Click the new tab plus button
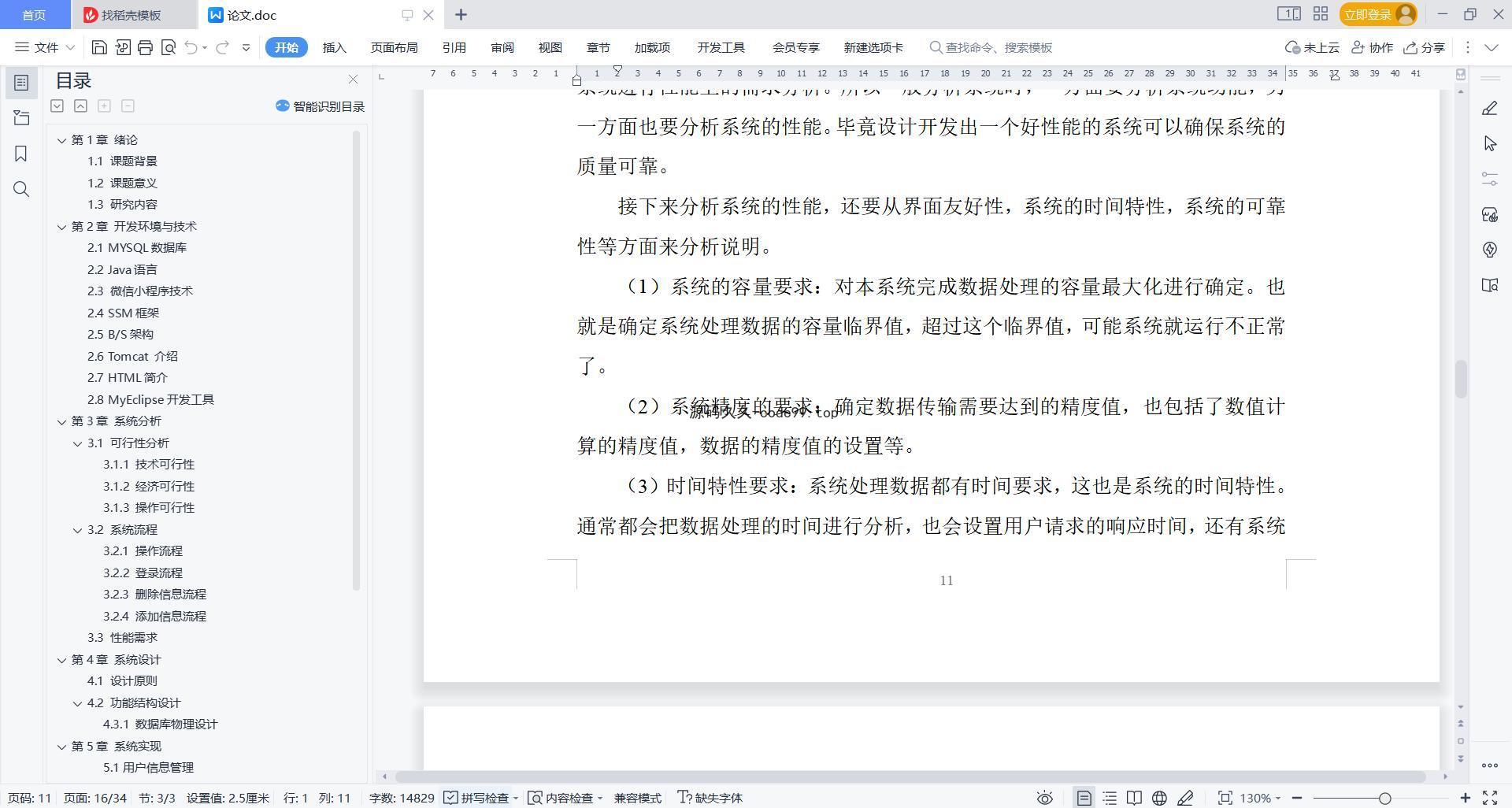This screenshot has height=808, width=1512. point(461,14)
